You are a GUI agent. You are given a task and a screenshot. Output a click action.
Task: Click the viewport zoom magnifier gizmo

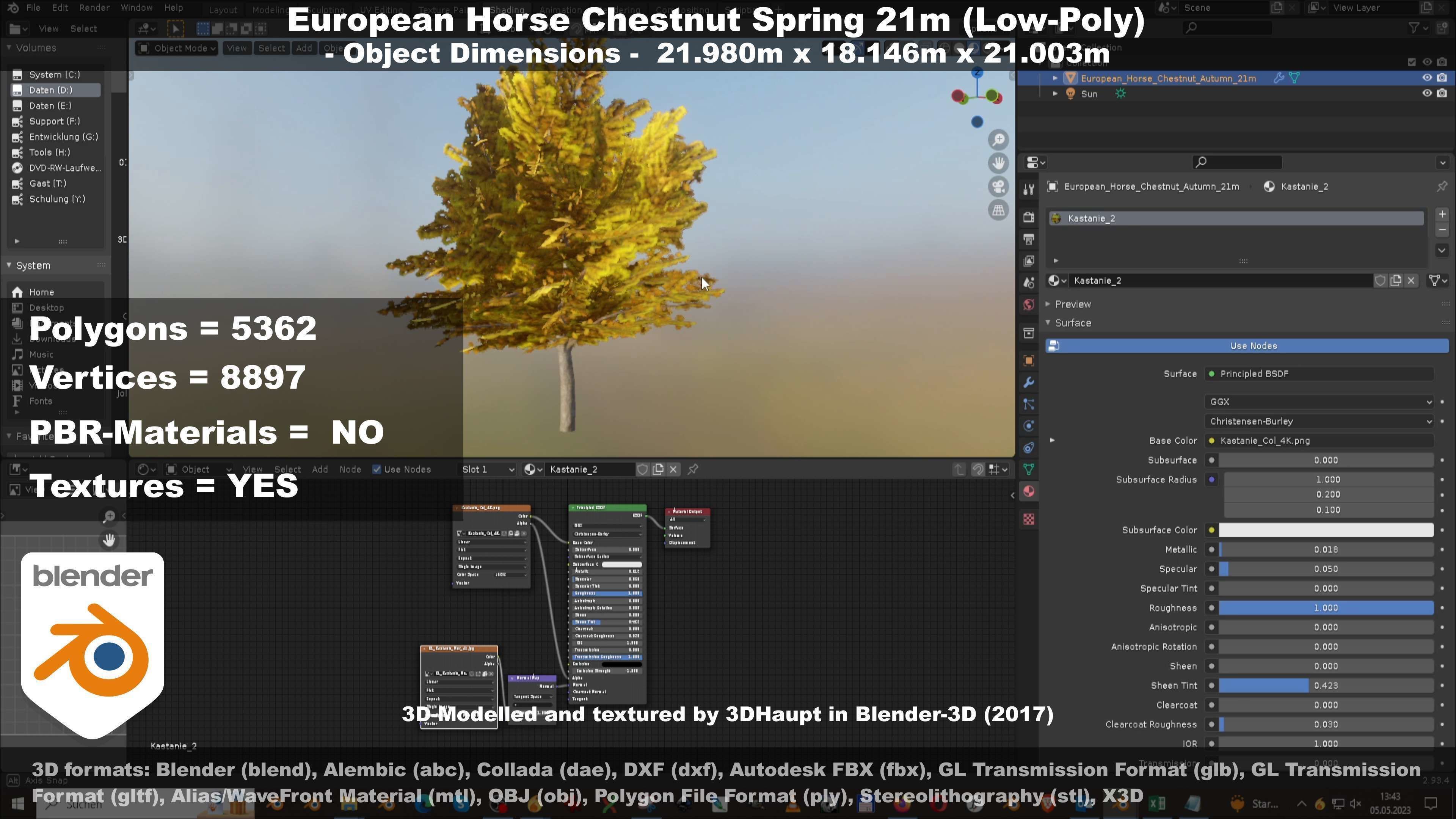click(999, 140)
